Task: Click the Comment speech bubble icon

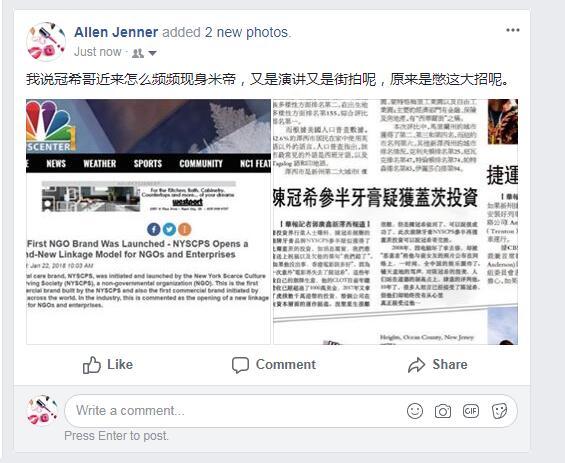Action: [x=240, y=365]
